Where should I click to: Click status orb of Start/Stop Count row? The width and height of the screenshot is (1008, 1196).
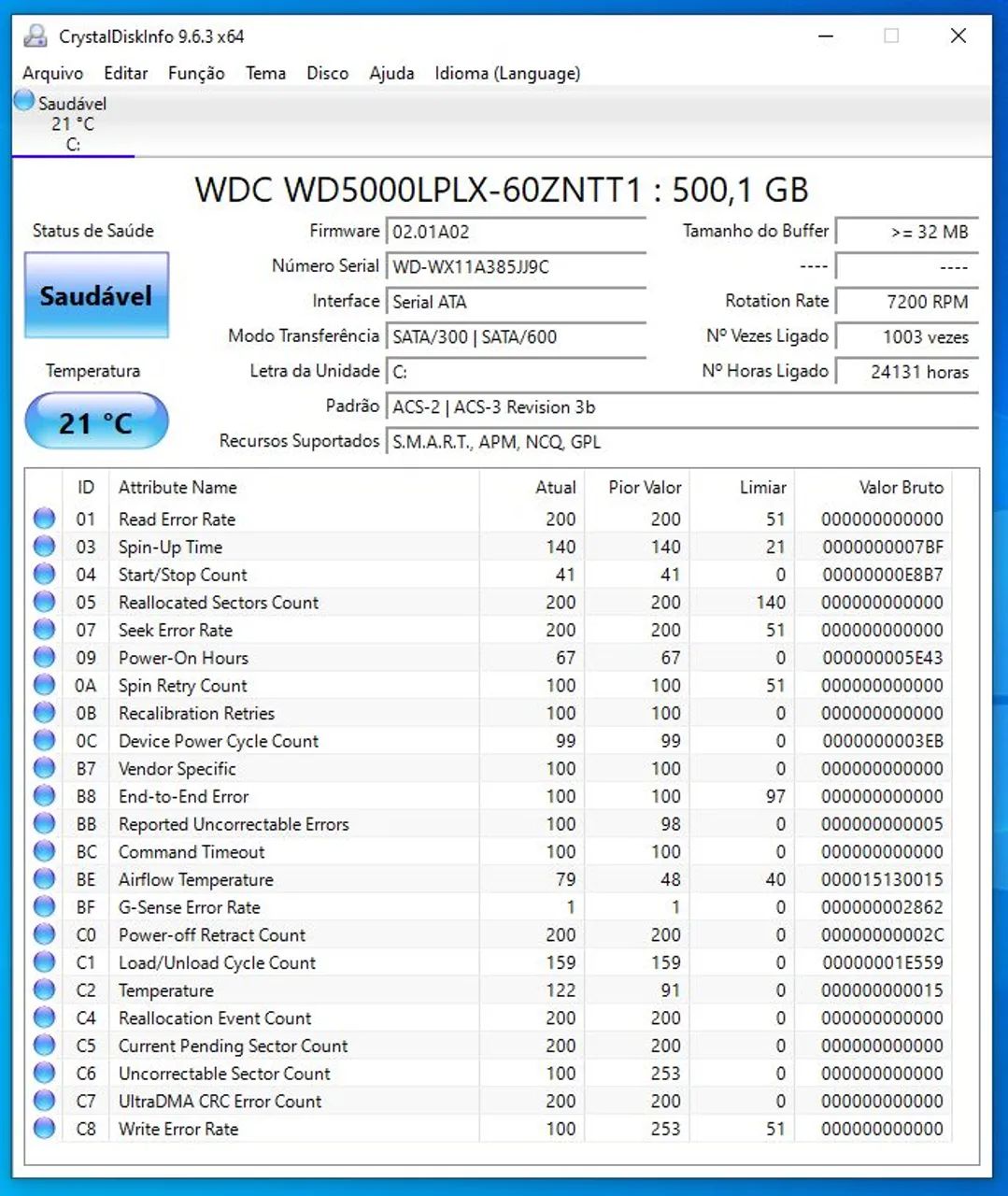tap(44, 575)
